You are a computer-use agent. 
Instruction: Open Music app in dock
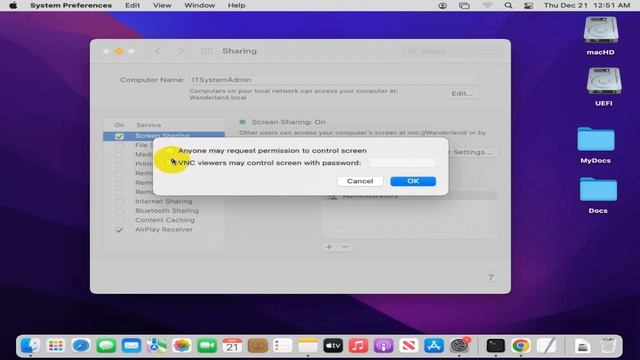[358, 346]
